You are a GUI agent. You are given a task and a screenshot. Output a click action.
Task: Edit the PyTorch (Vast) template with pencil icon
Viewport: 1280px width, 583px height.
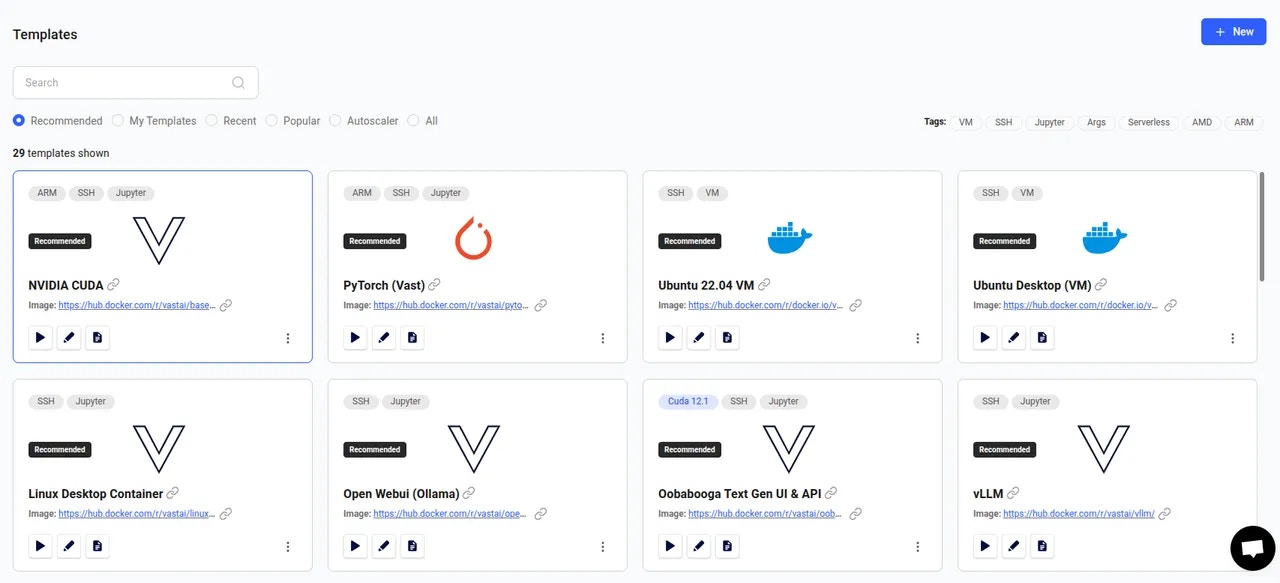pos(383,337)
